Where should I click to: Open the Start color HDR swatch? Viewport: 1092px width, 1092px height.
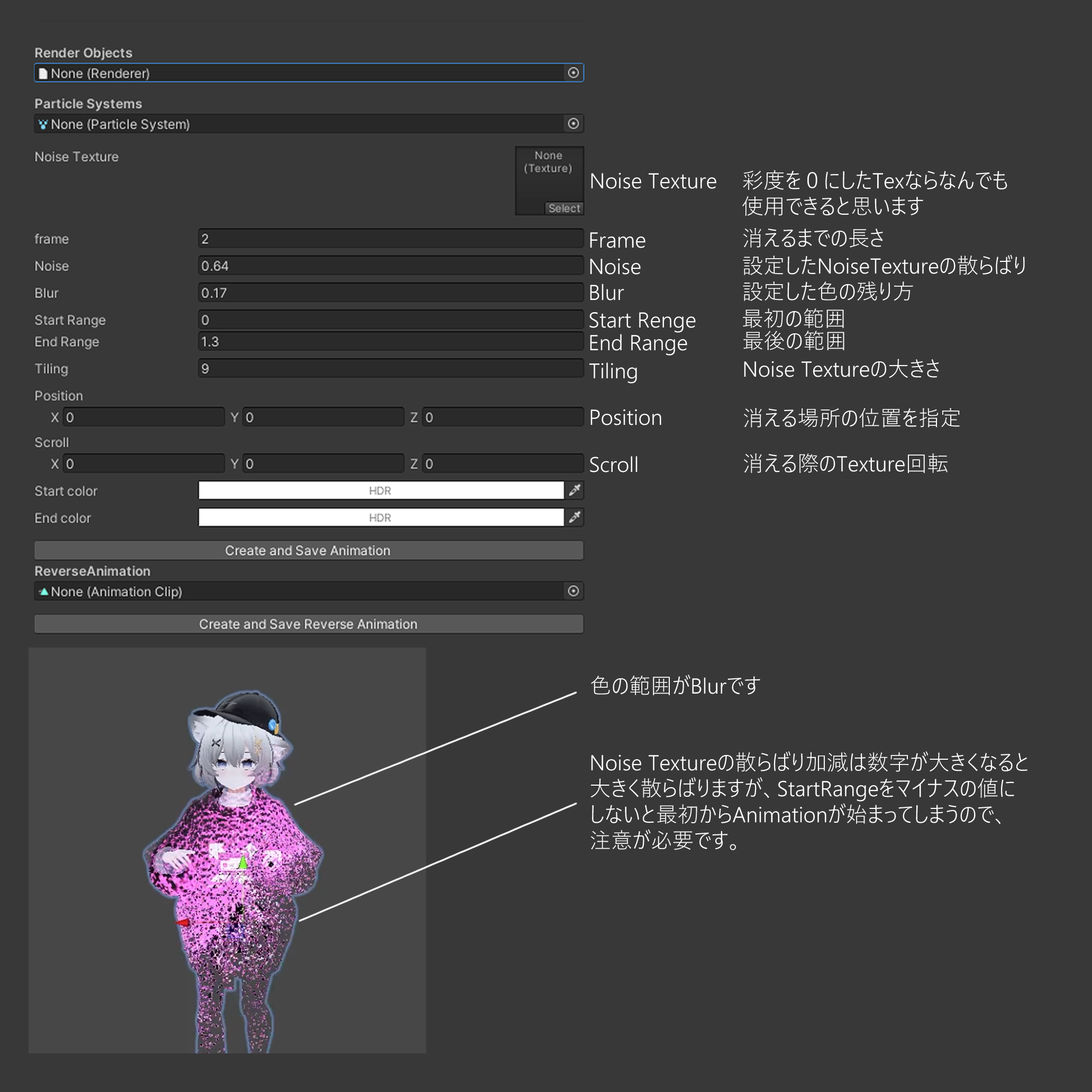[381, 490]
